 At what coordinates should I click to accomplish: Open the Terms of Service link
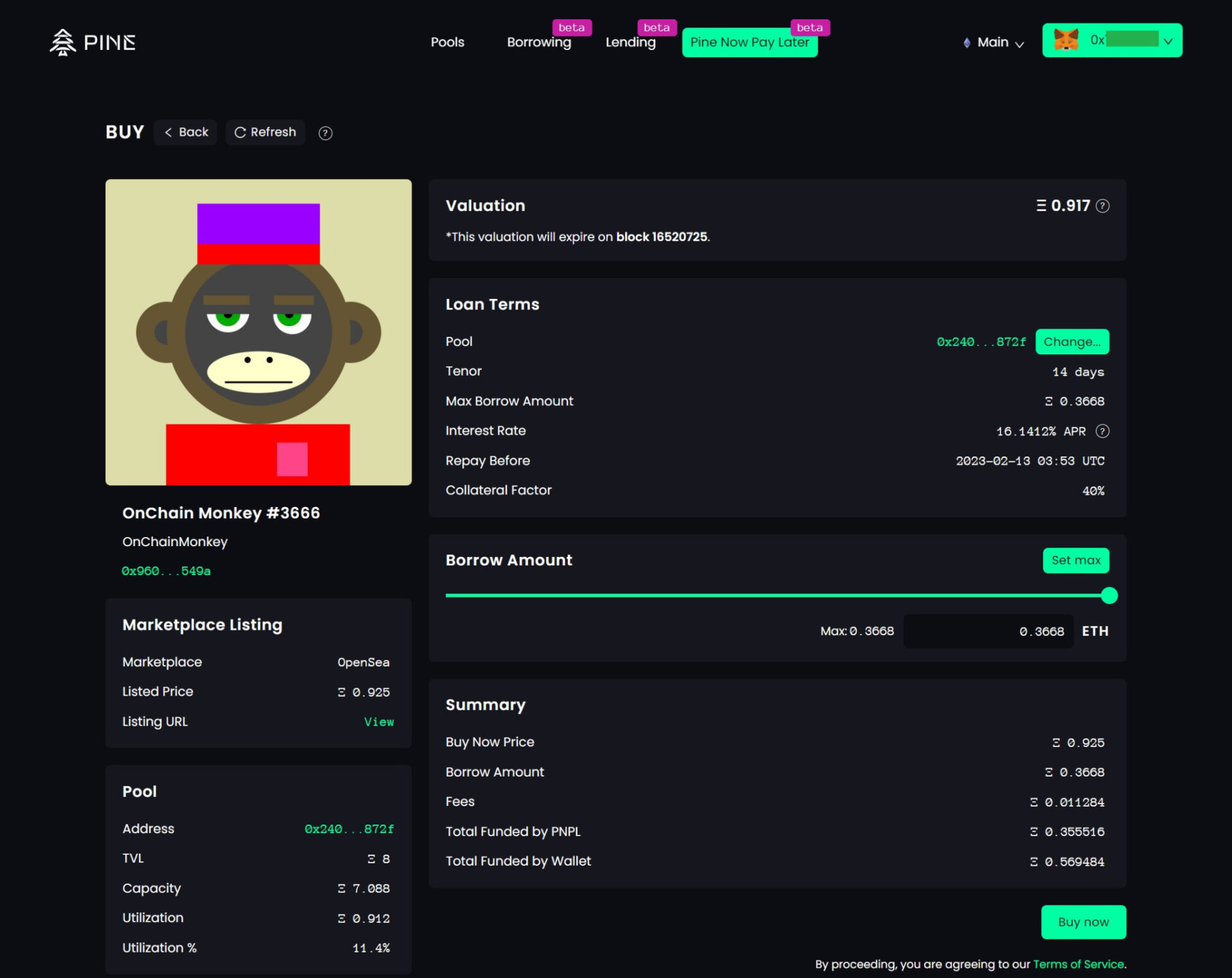tap(1078, 964)
